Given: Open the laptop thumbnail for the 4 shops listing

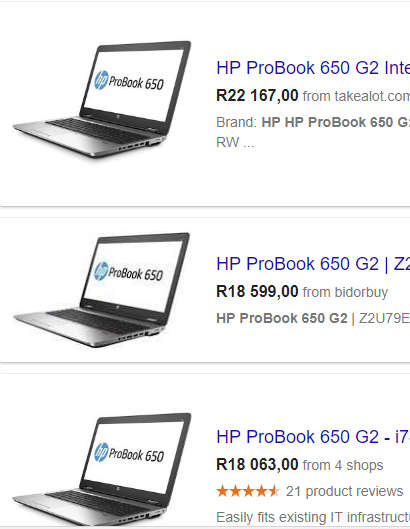Looking at the screenshot, I should [x=102, y=469].
